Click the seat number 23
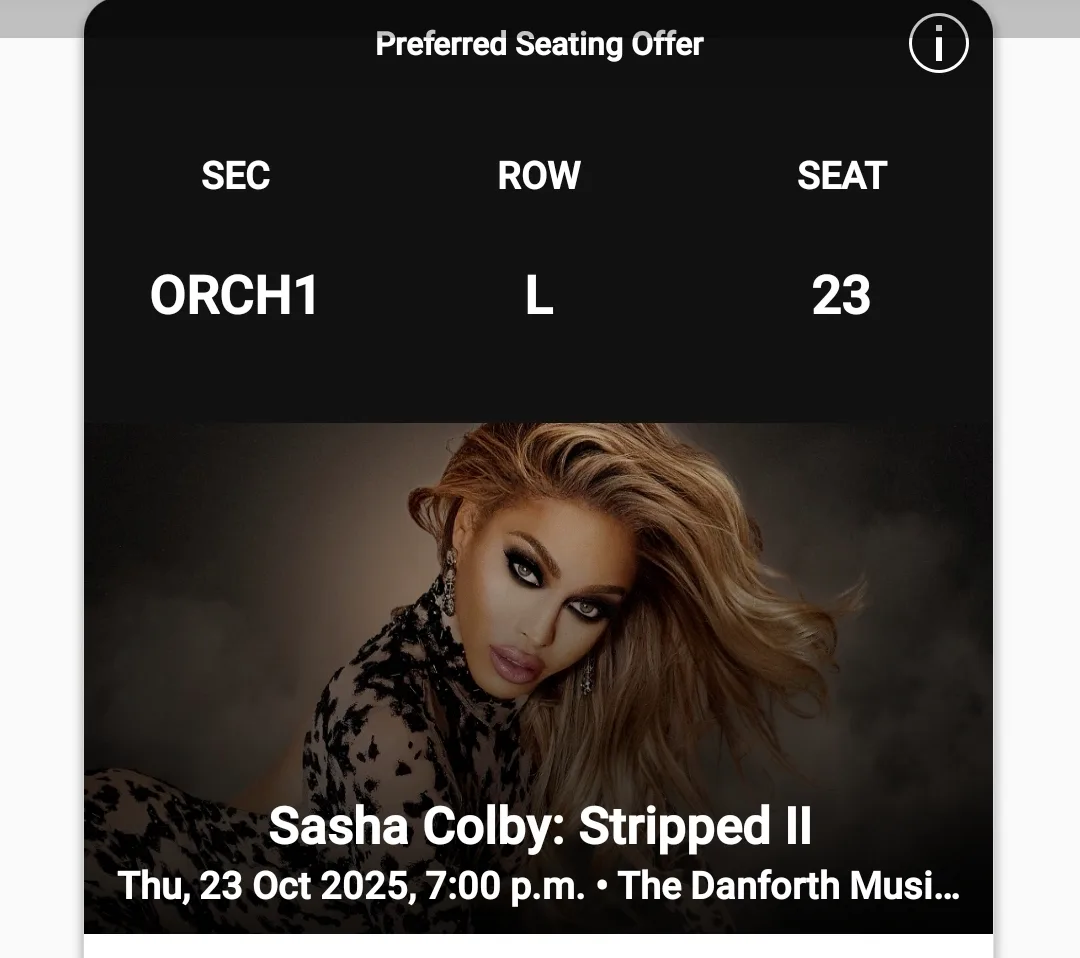Screen dimensions: 1080x958 [841, 295]
